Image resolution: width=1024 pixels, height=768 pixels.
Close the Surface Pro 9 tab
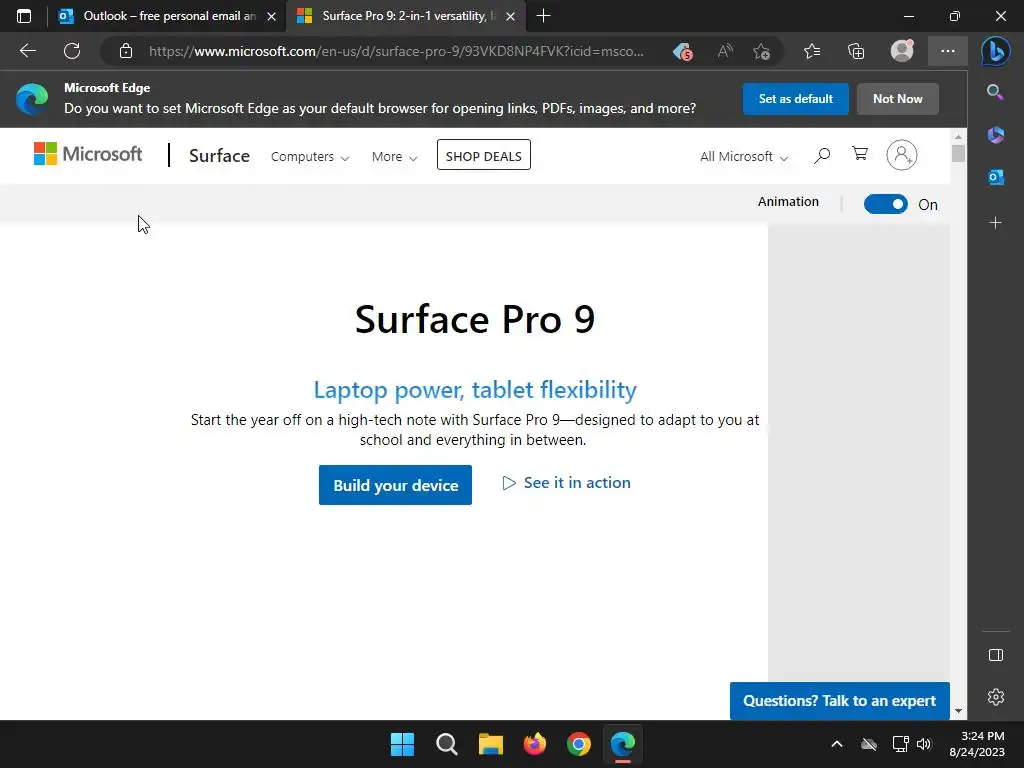click(x=511, y=16)
